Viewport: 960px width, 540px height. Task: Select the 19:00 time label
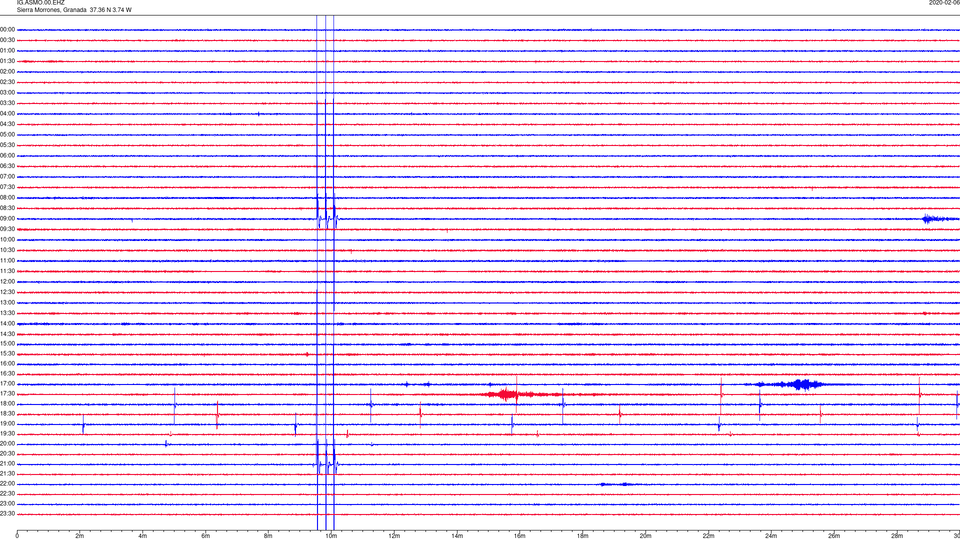click(x=7, y=424)
